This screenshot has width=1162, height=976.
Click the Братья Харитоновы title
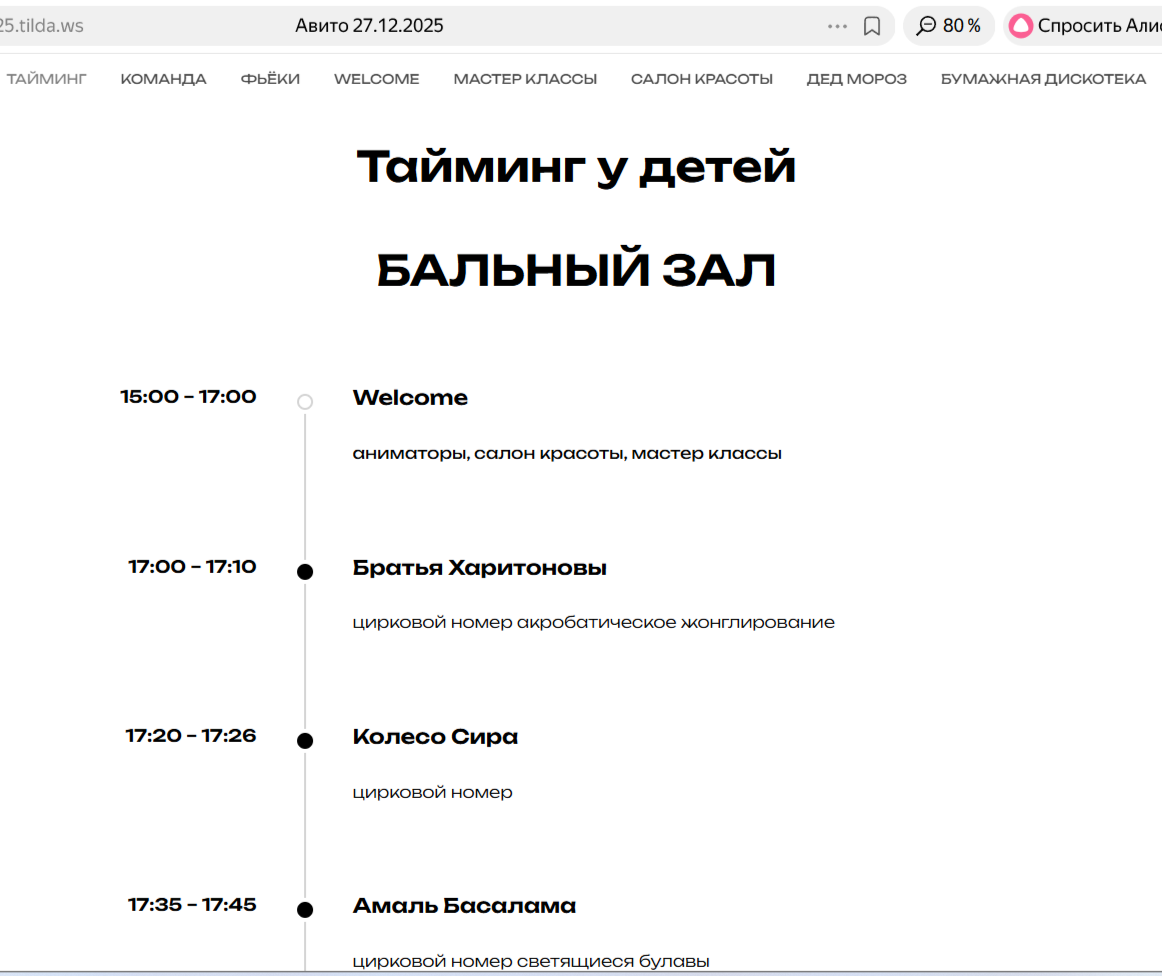(x=479, y=567)
